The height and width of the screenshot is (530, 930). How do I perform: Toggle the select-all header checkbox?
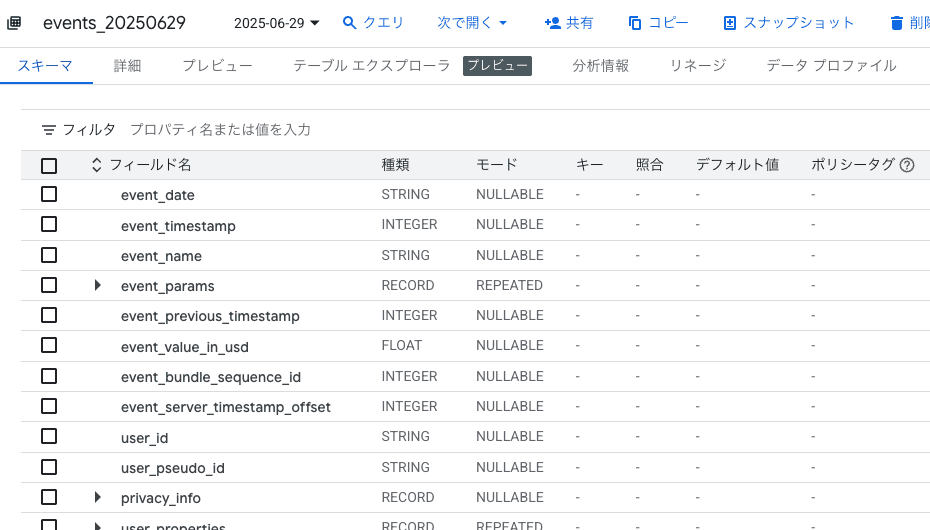(x=49, y=165)
